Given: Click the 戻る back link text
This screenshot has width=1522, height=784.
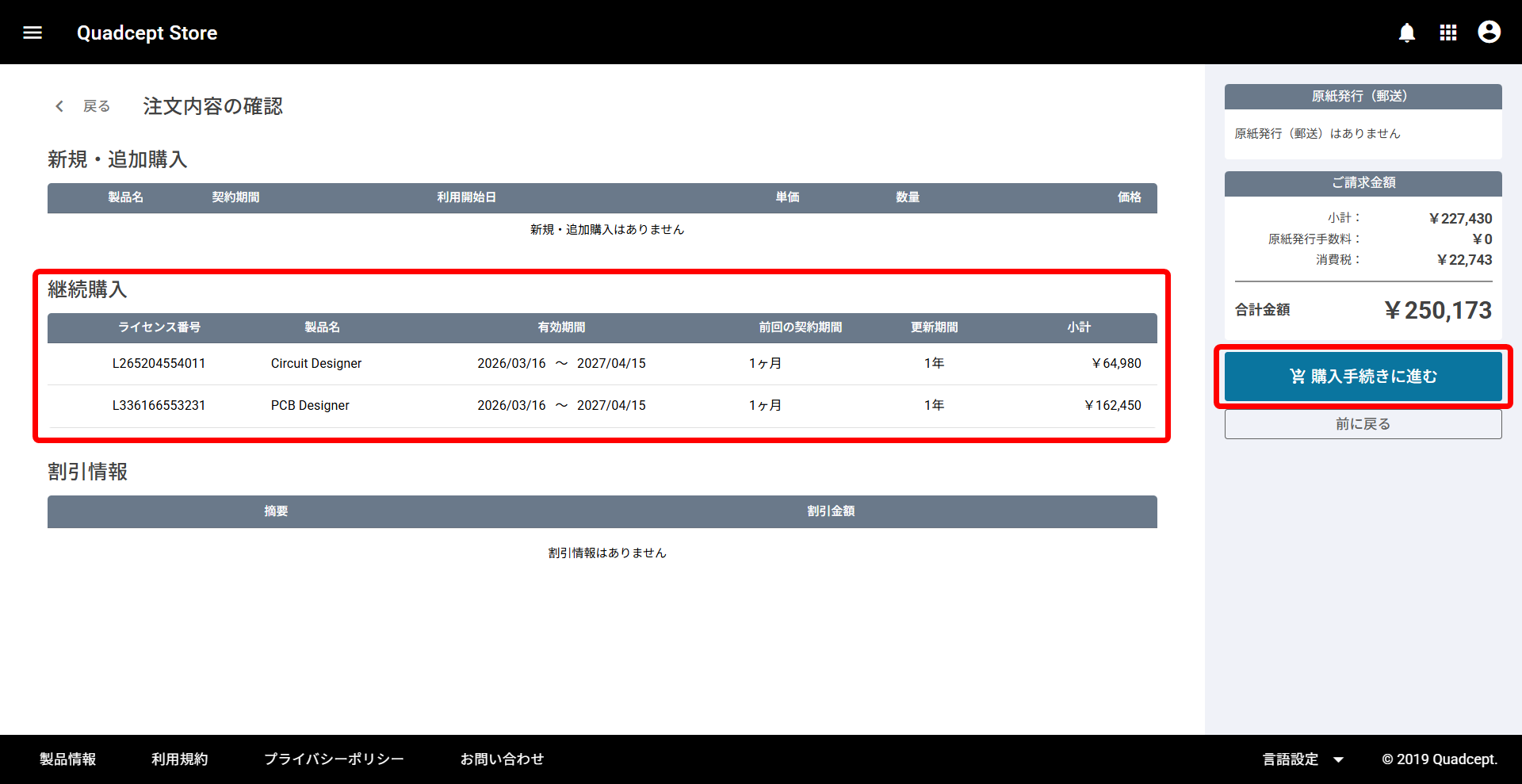Looking at the screenshot, I should (x=97, y=106).
